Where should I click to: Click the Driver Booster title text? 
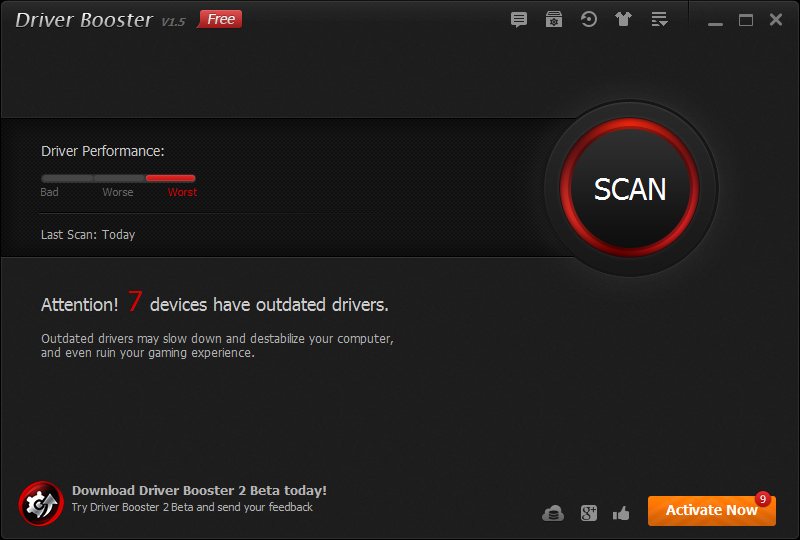coord(84,20)
